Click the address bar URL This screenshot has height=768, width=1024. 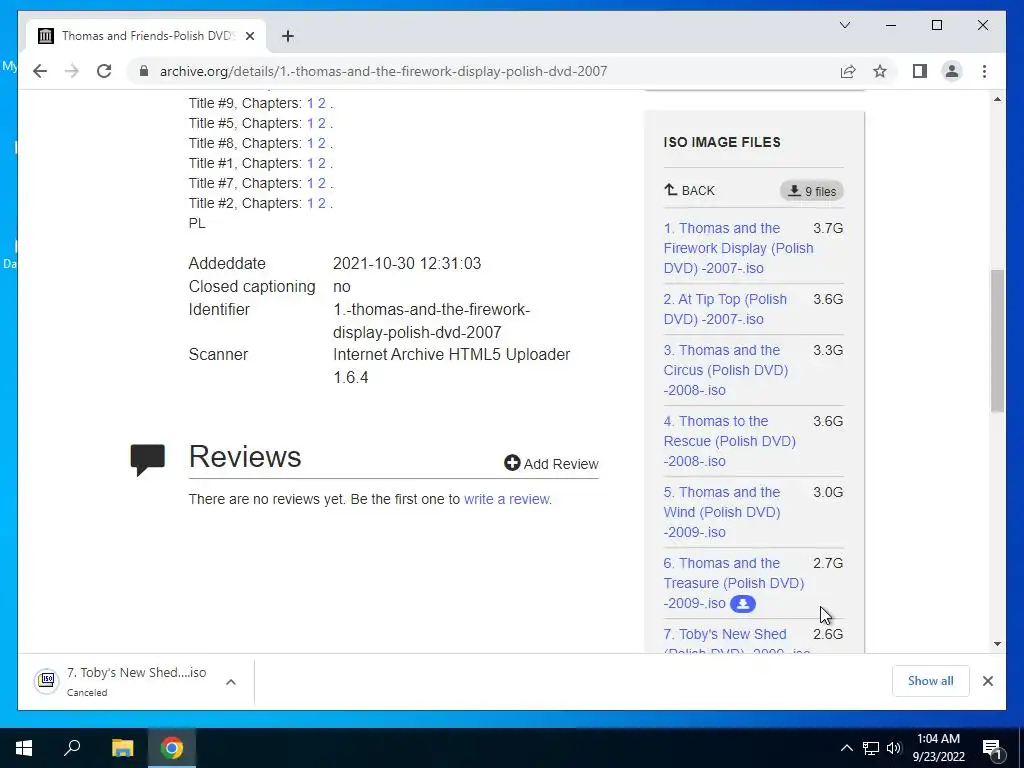tap(383, 71)
